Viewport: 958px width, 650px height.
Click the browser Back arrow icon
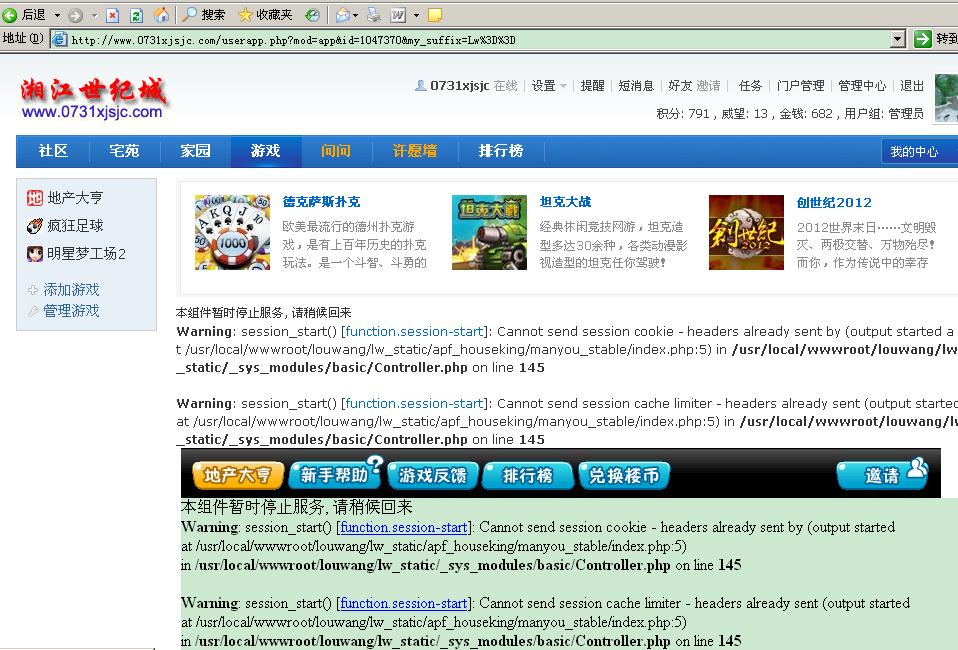pyautogui.click(x=10, y=15)
